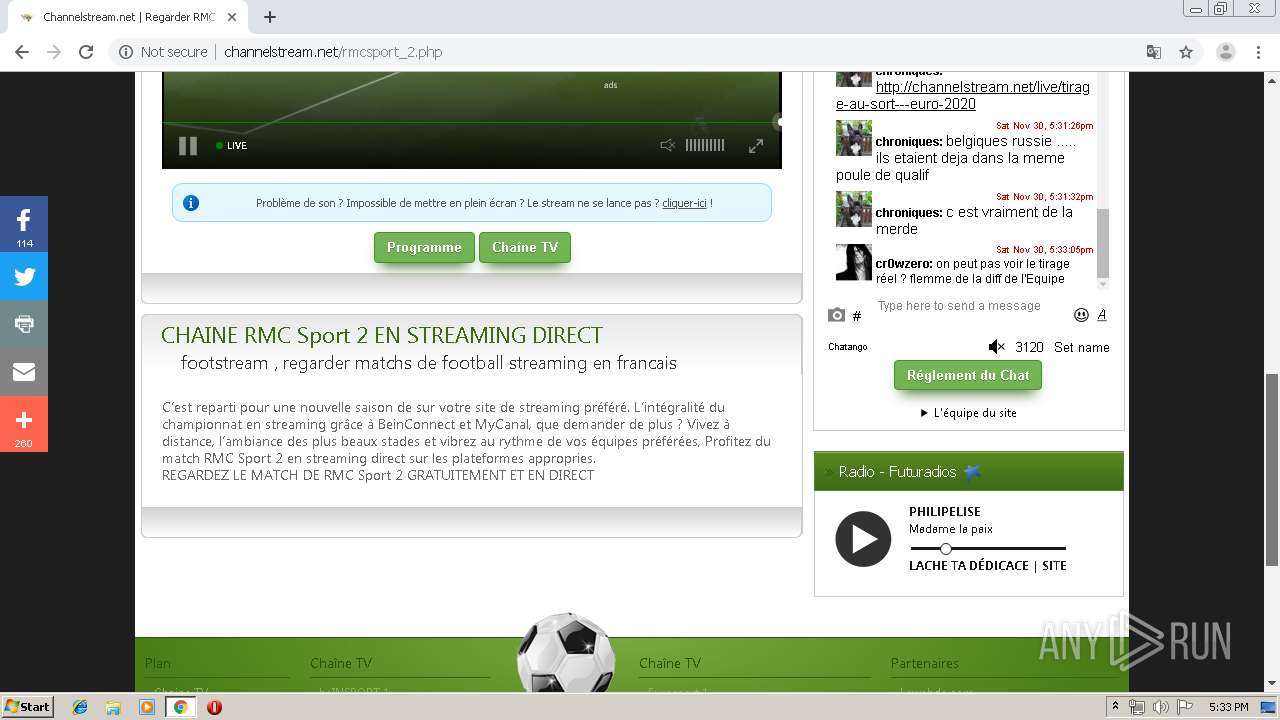Viewport: 1280px width, 720px height.
Task: Click footer 'Plan' heading
Action: (158, 663)
